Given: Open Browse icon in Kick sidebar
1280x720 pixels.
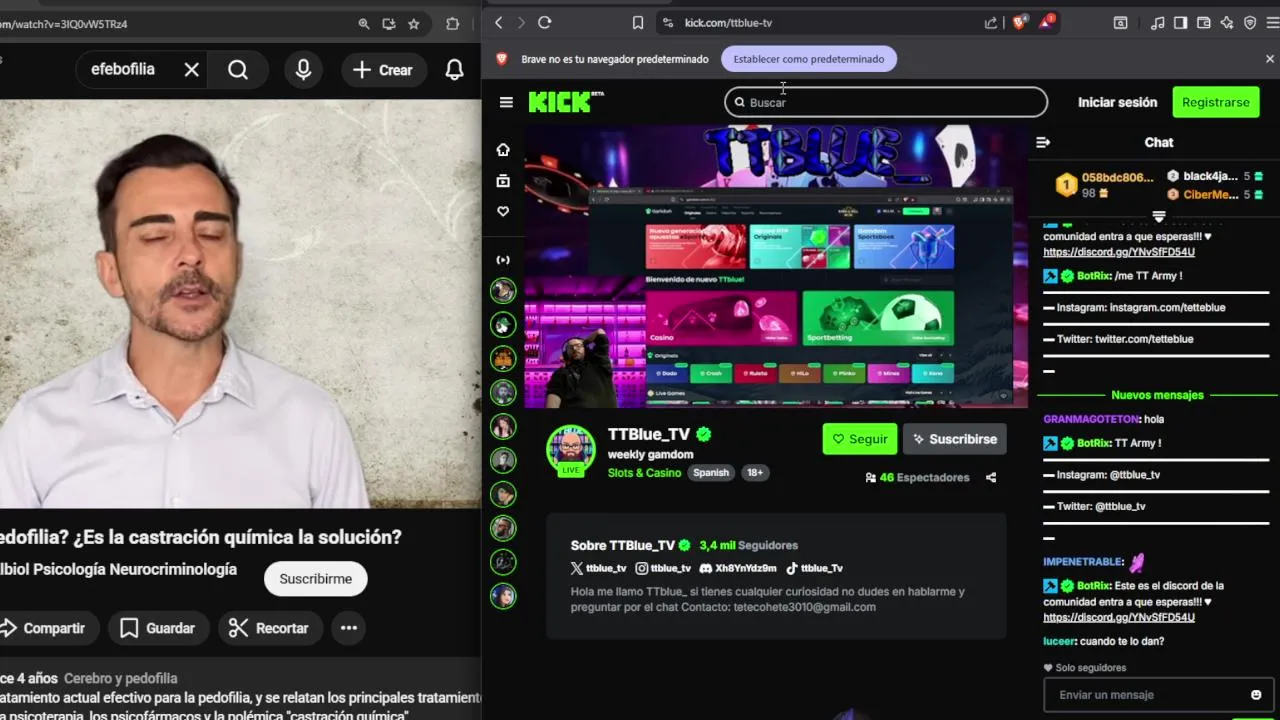Looking at the screenshot, I should pos(503,181).
